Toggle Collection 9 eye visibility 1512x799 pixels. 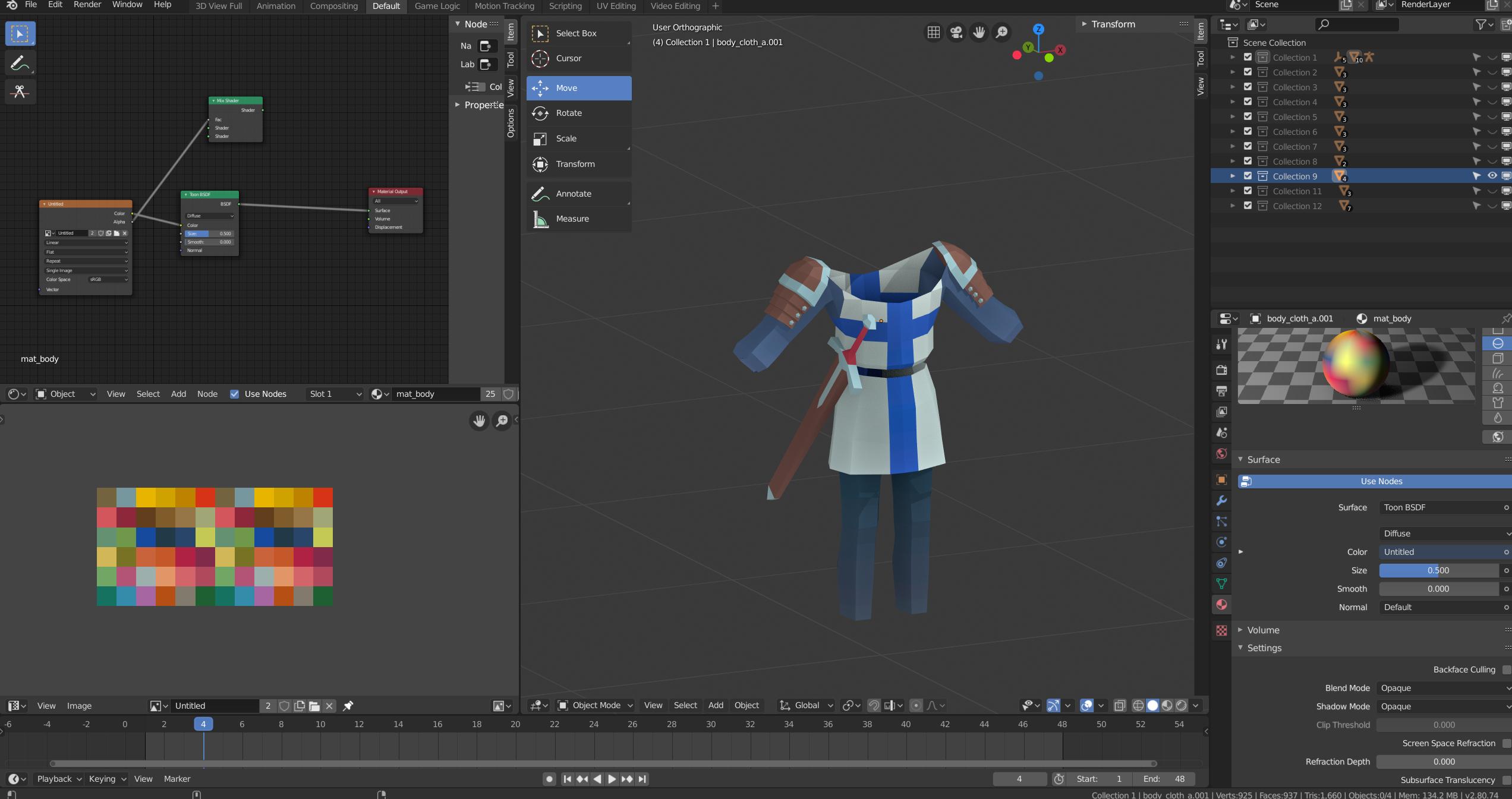[x=1492, y=176]
